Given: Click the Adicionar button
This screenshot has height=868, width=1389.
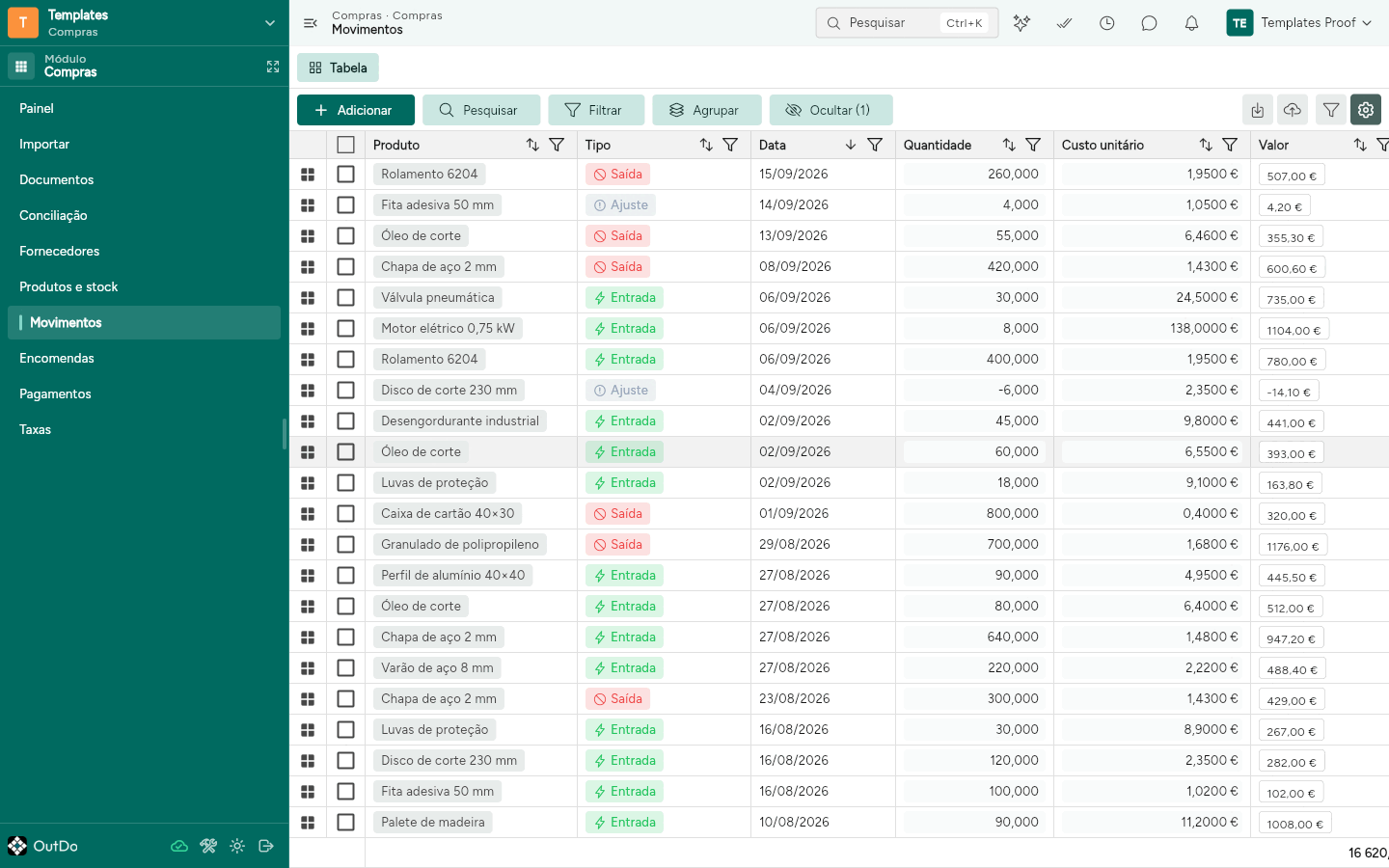Looking at the screenshot, I should point(356,110).
